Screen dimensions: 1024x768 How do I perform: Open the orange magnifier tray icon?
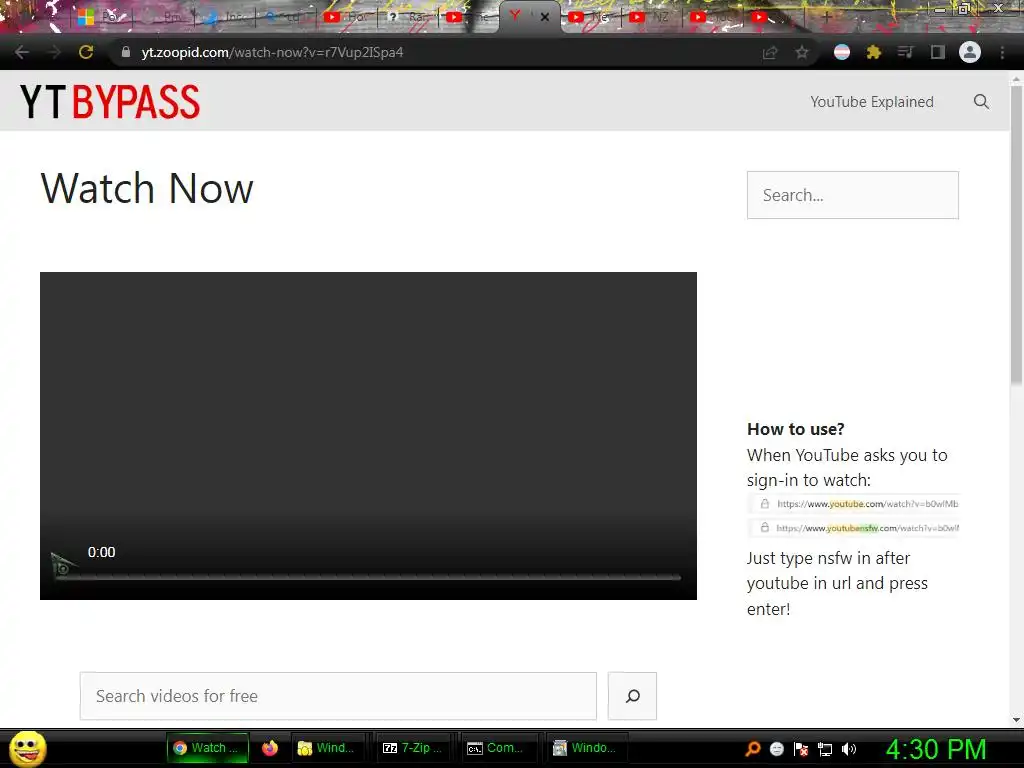click(x=753, y=748)
